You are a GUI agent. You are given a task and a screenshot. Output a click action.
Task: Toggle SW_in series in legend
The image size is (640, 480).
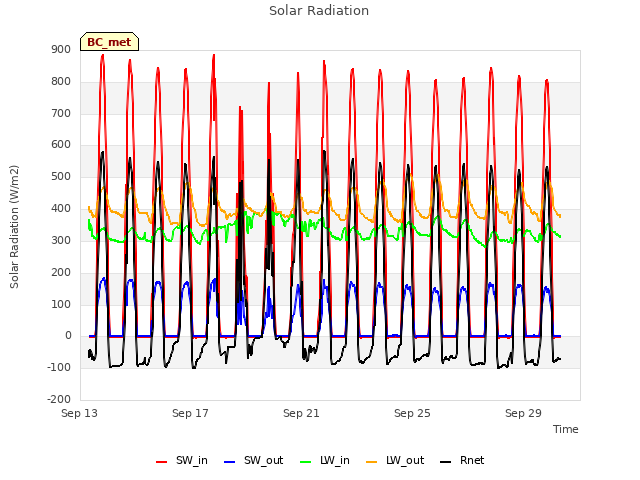[x=182, y=461]
